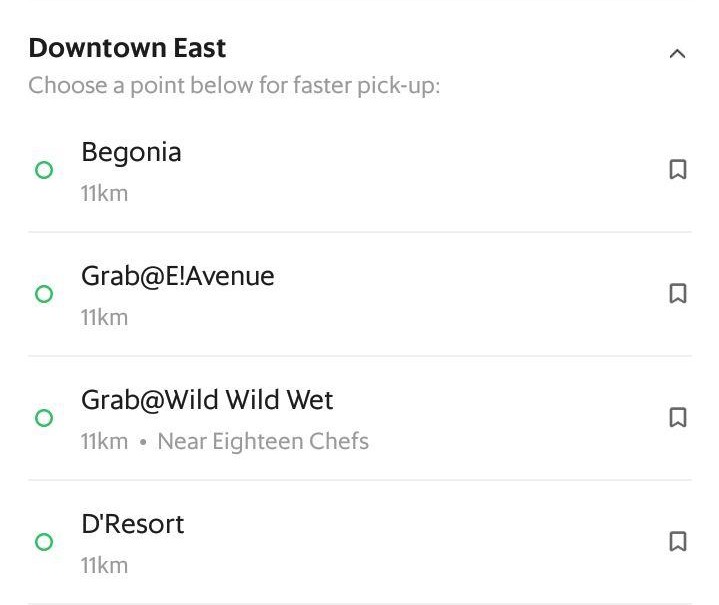Collapse the Downtown East section chevron
This screenshot has height=605, width=719.
677,54
